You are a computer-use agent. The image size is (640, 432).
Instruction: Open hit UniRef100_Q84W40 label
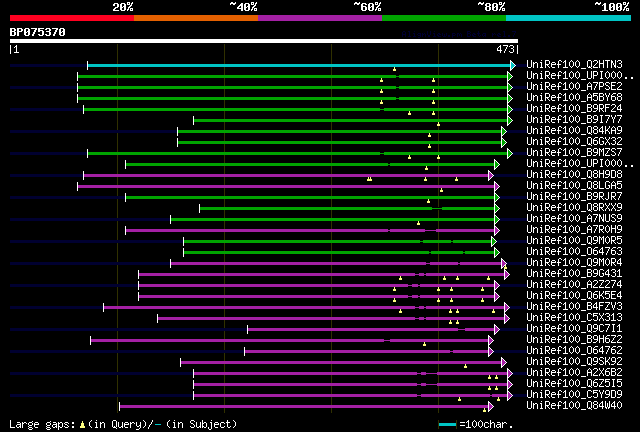tap(574, 406)
